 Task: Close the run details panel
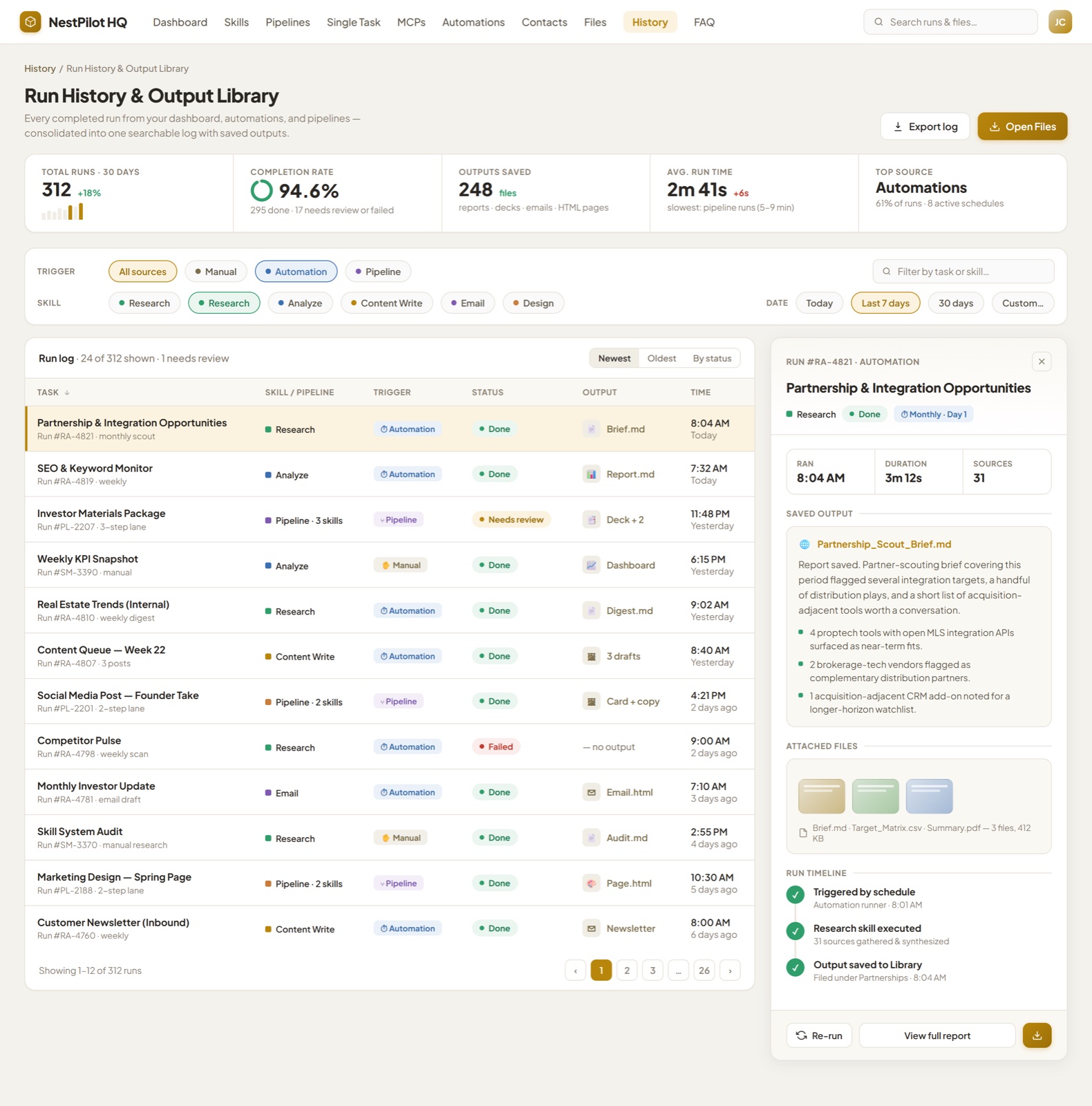(x=1042, y=362)
